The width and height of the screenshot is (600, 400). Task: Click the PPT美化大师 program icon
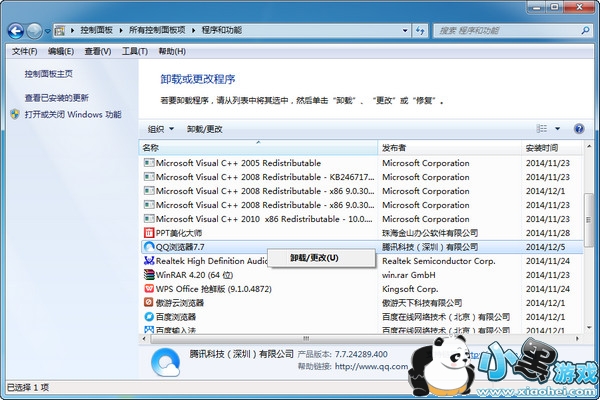149,233
